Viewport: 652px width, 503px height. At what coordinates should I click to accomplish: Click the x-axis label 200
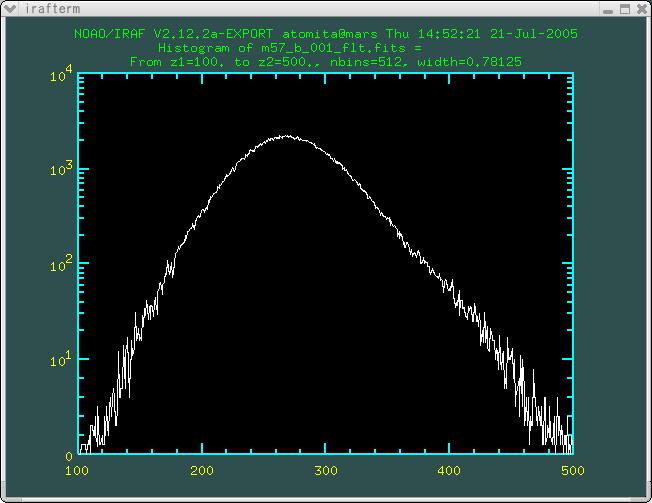tap(202, 471)
